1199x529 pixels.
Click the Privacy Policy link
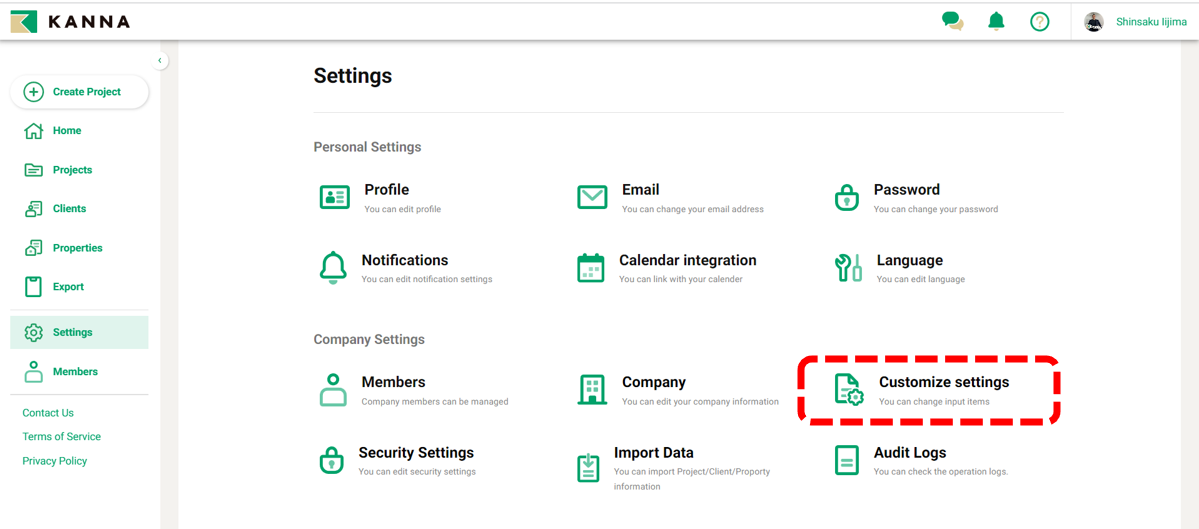click(x=55, y=461)
